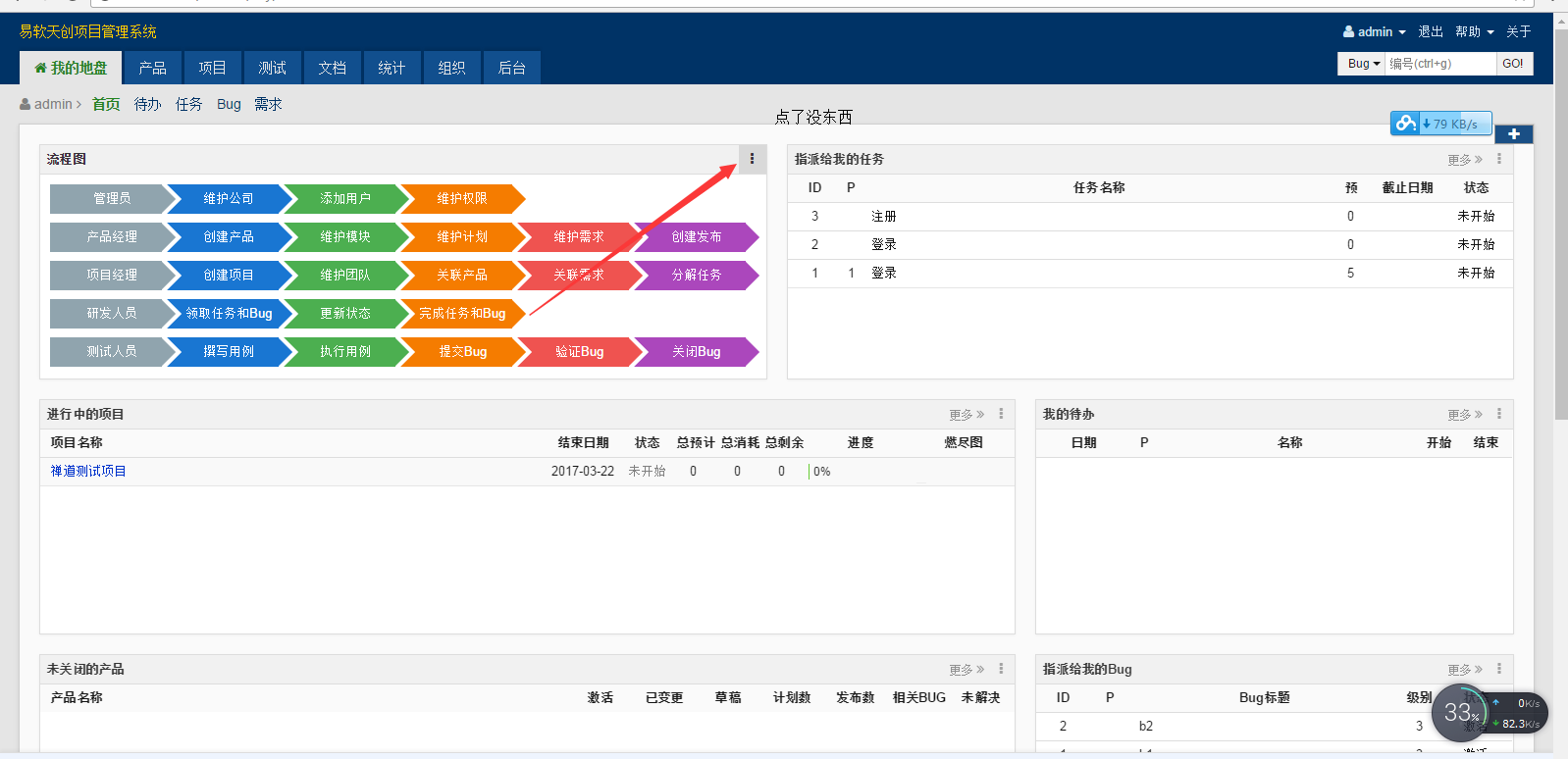Switch to the 测试 tab

(x=272, y=68)
